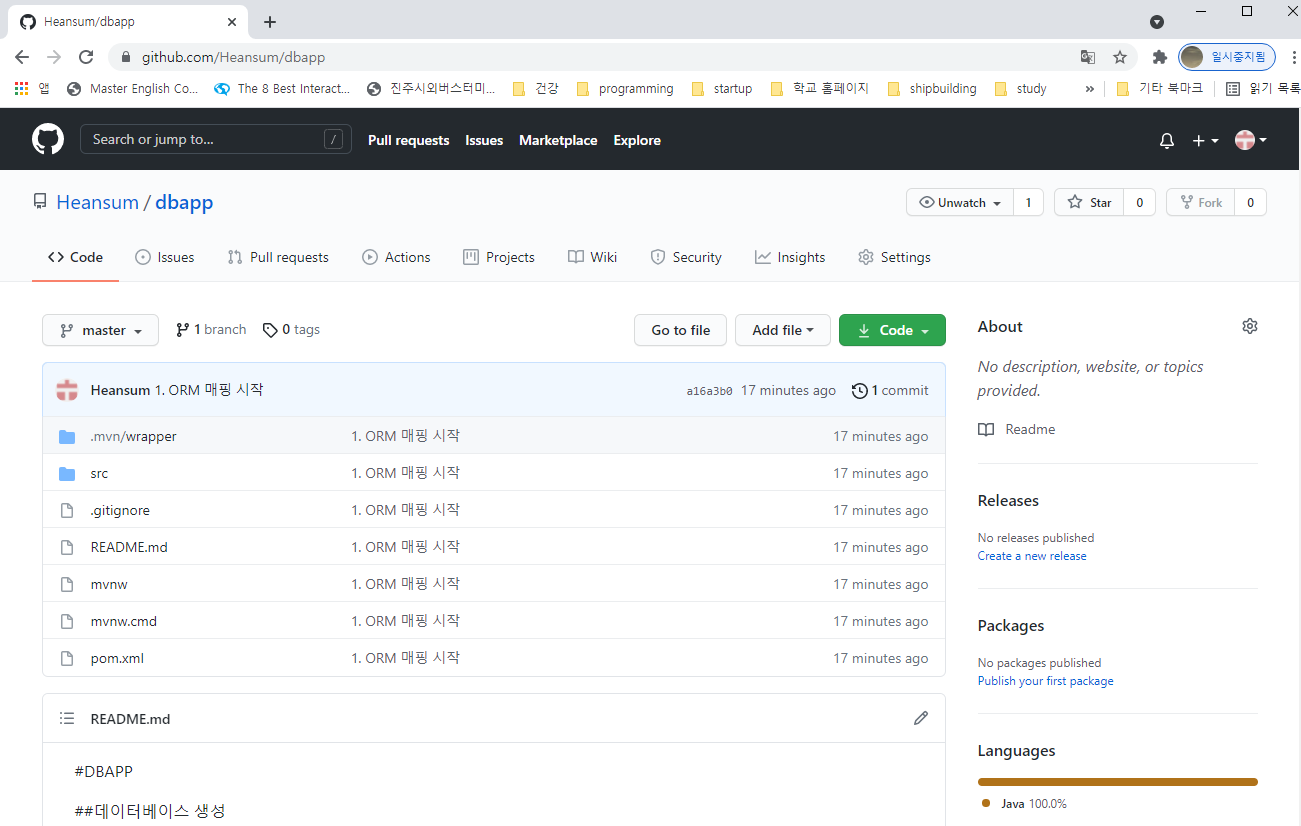Switch to the Issues tab

[165, 257]
